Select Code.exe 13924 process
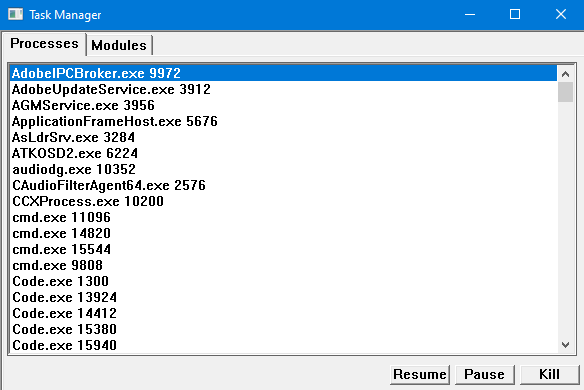 [x=283, y=298]
